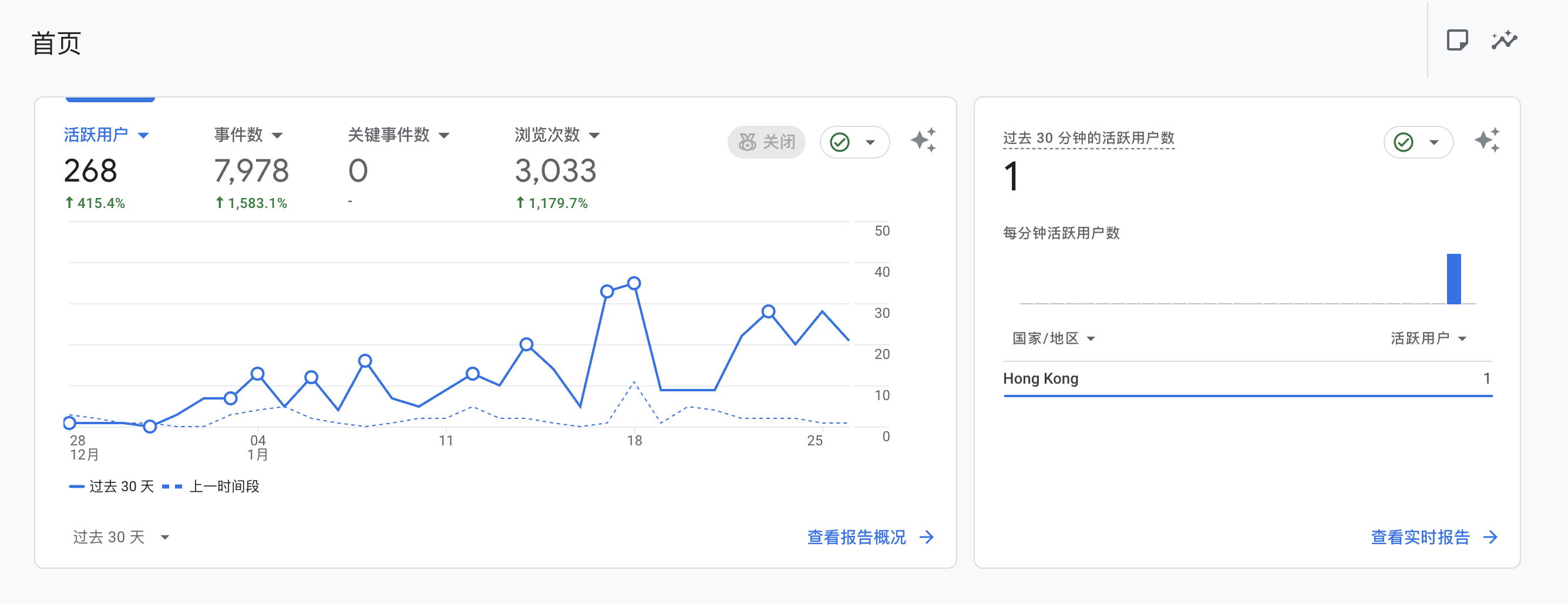Click the Insights sparkline icon in header
The height and width of the screenshot is (604, 1568).
1504,40
